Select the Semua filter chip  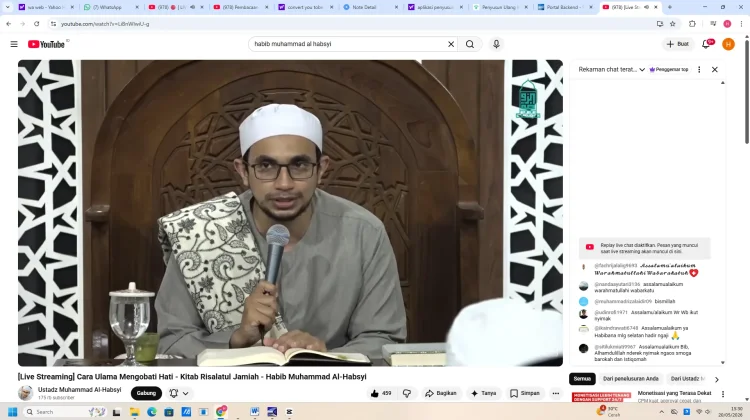(582, 378)
